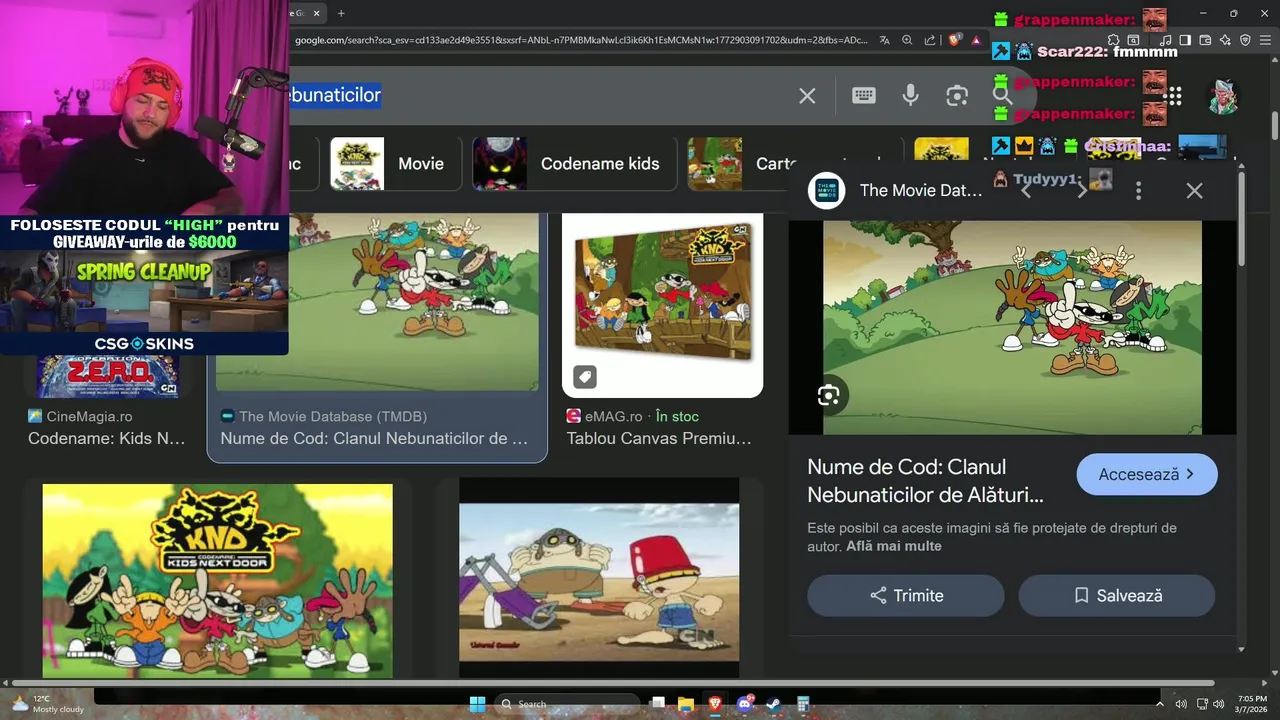Go to the next image in preview panel
1280x720 pixels.
click(x=1082, y=190)
